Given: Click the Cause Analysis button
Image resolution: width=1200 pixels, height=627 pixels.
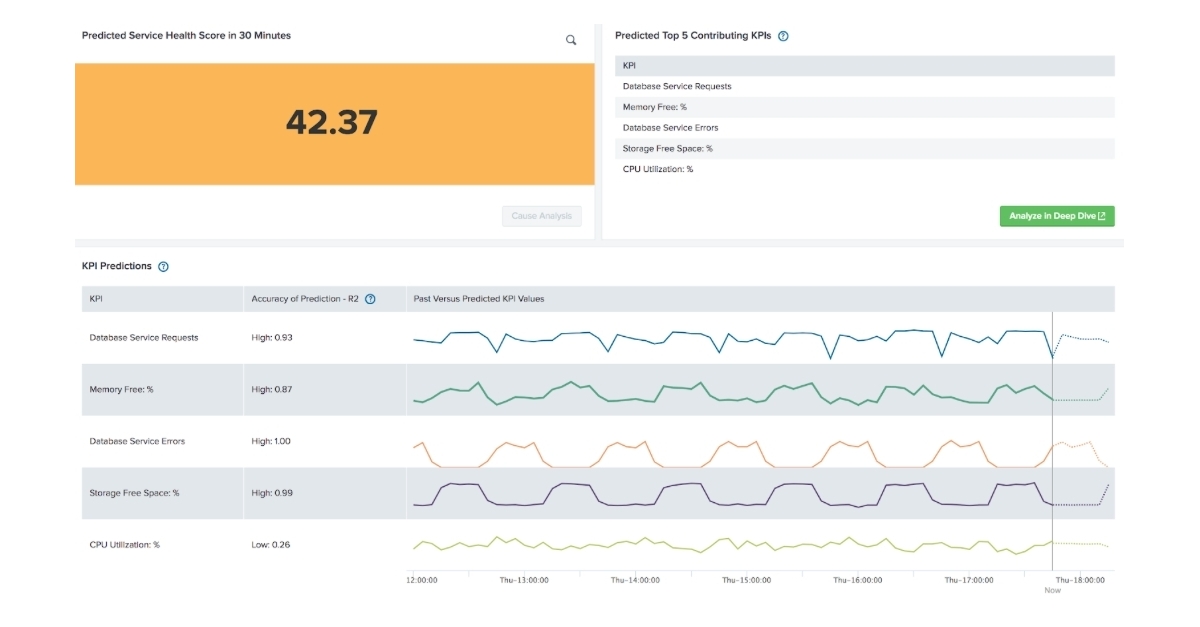Looking at the screenshot, I should [x=541, y=215].
